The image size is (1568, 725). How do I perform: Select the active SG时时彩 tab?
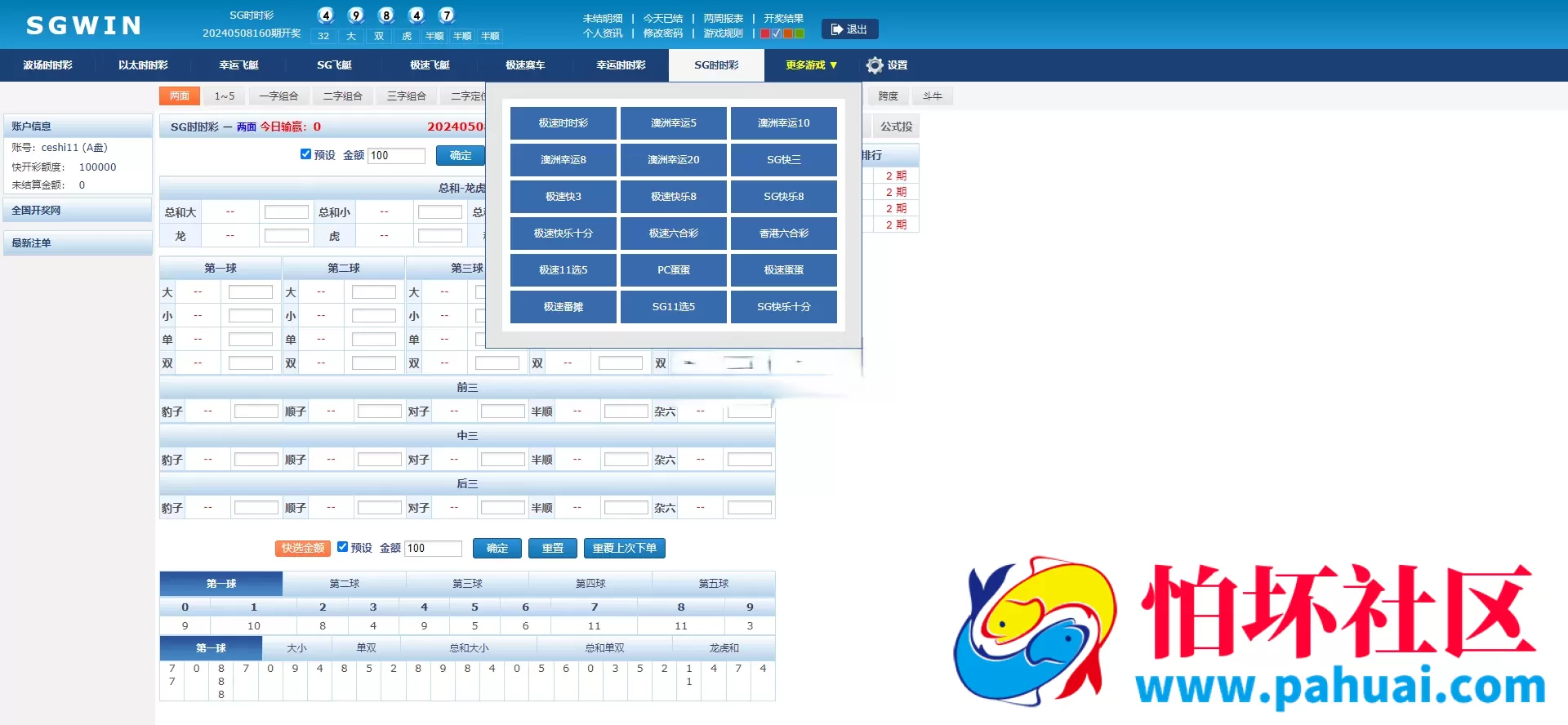click(716, 65)
